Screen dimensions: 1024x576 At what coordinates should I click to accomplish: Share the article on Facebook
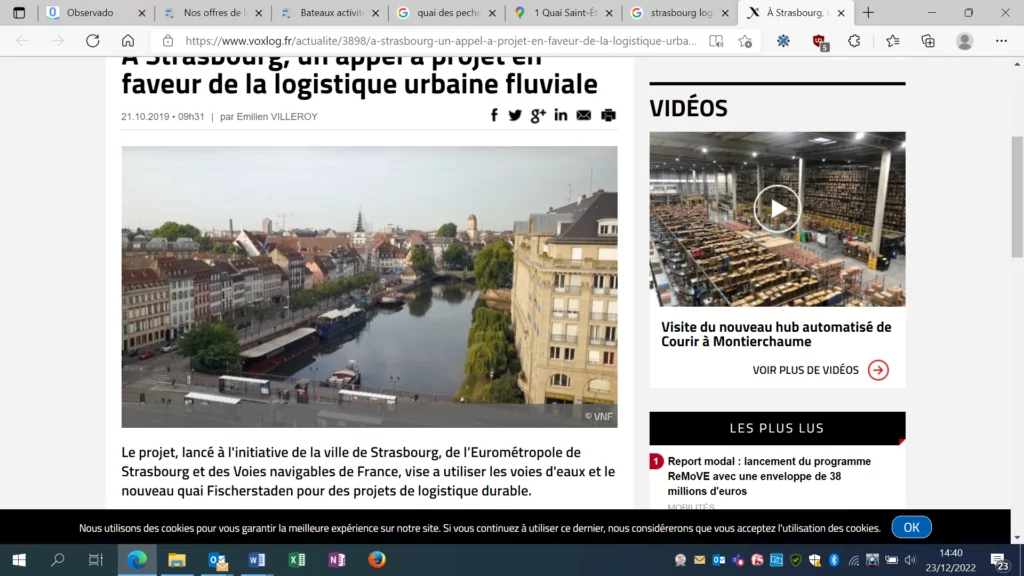pos(494,116)
